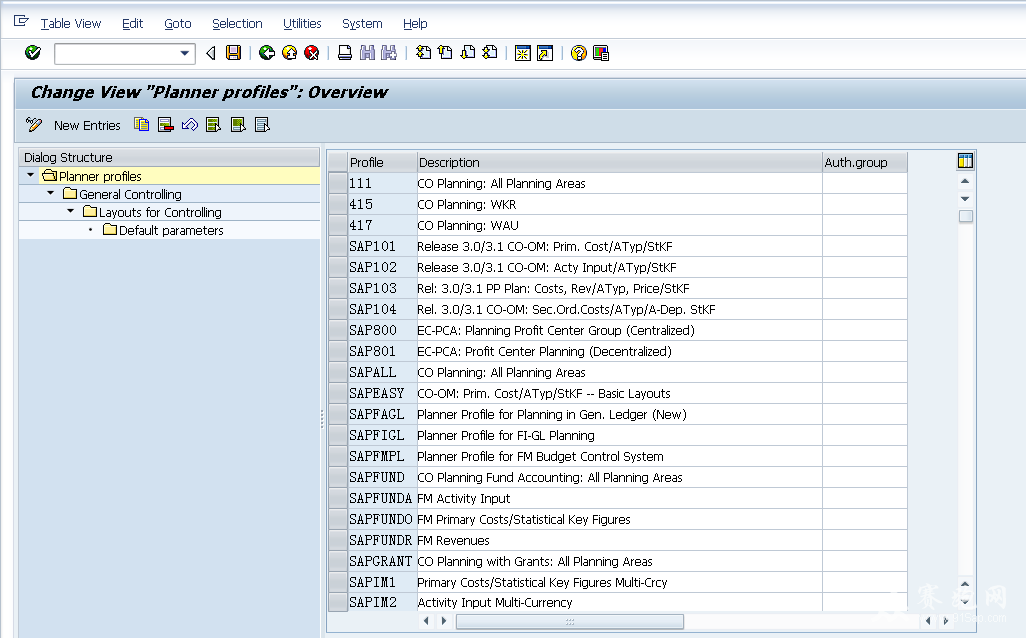Select the Planner profiles folder label
This screenshot has height=638, width=1026.
coord(100,176)
